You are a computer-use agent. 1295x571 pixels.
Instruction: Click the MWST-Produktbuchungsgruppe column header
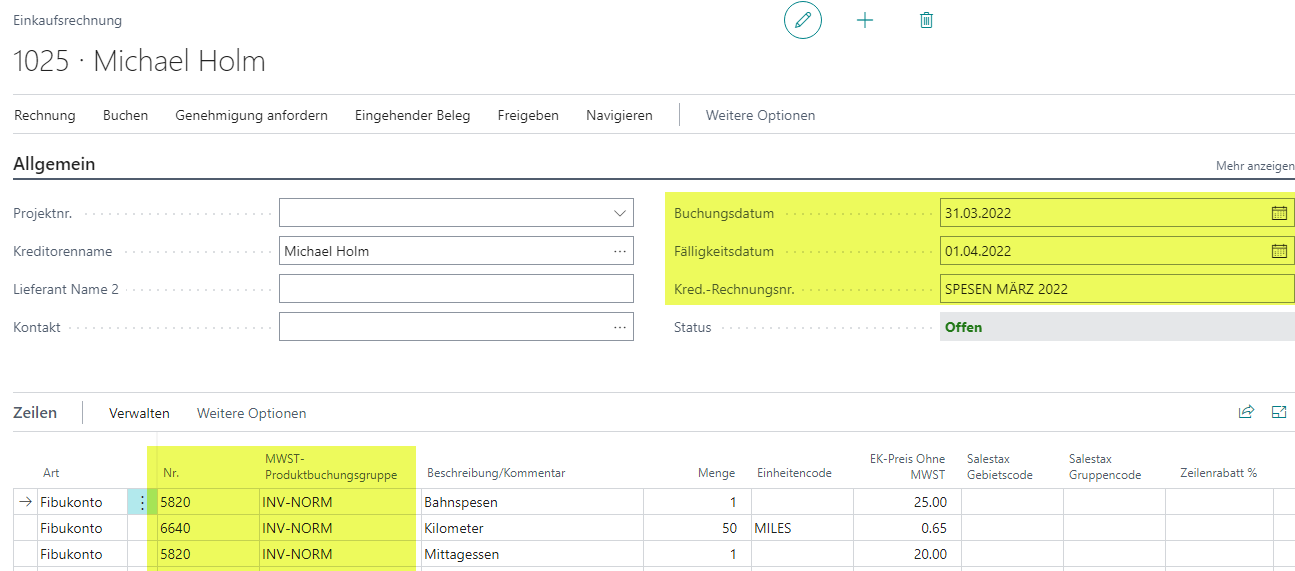pos(331,466)
